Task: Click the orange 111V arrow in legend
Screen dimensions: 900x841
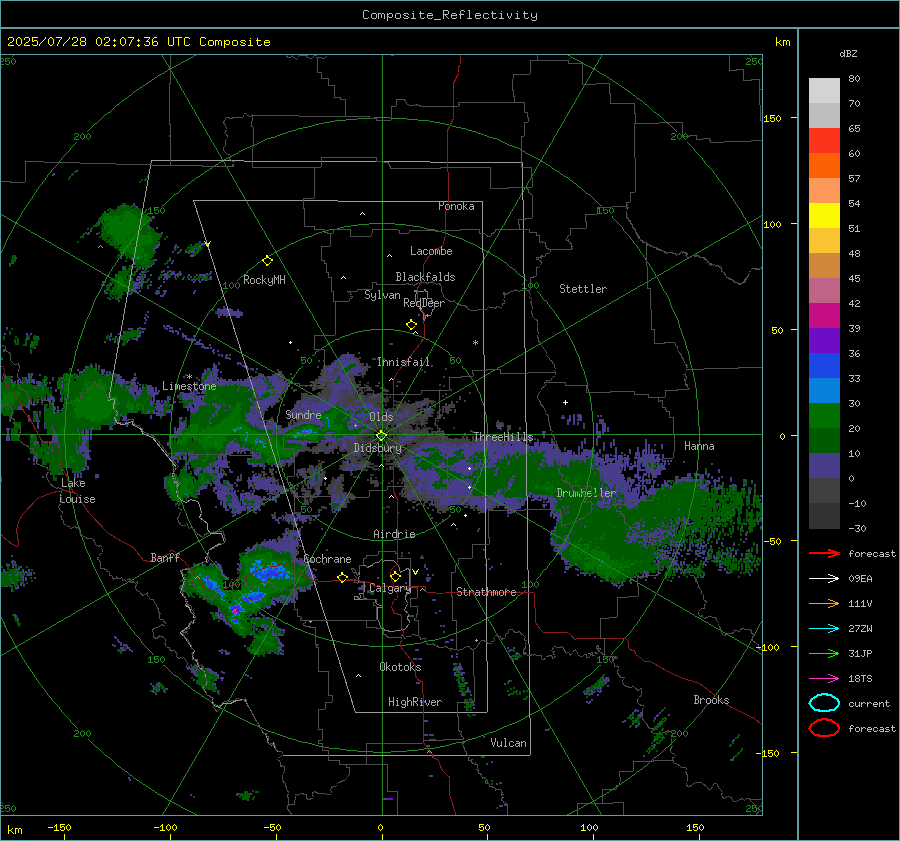Action: (825, 603)
